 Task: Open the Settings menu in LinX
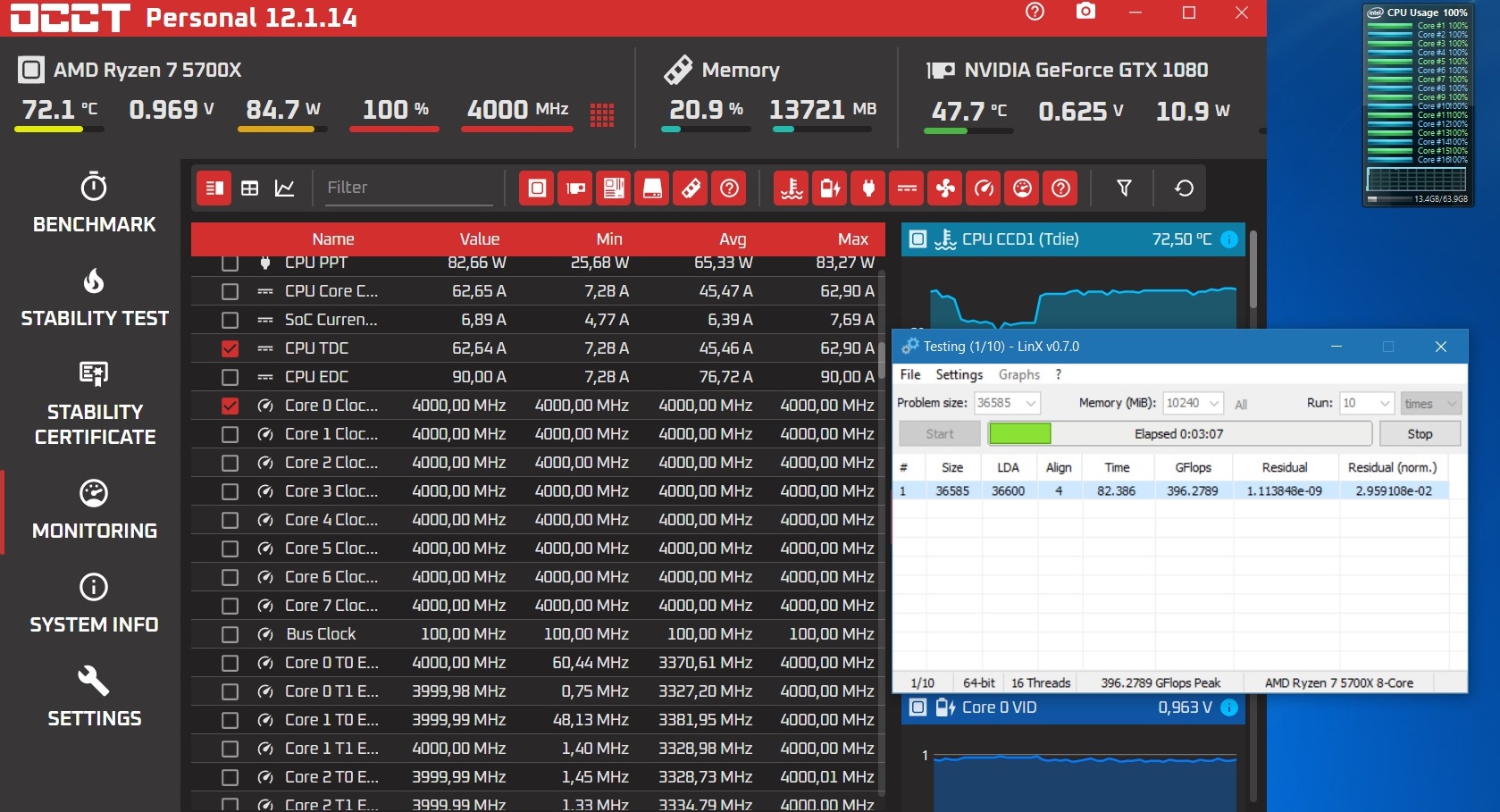[959, 374]
